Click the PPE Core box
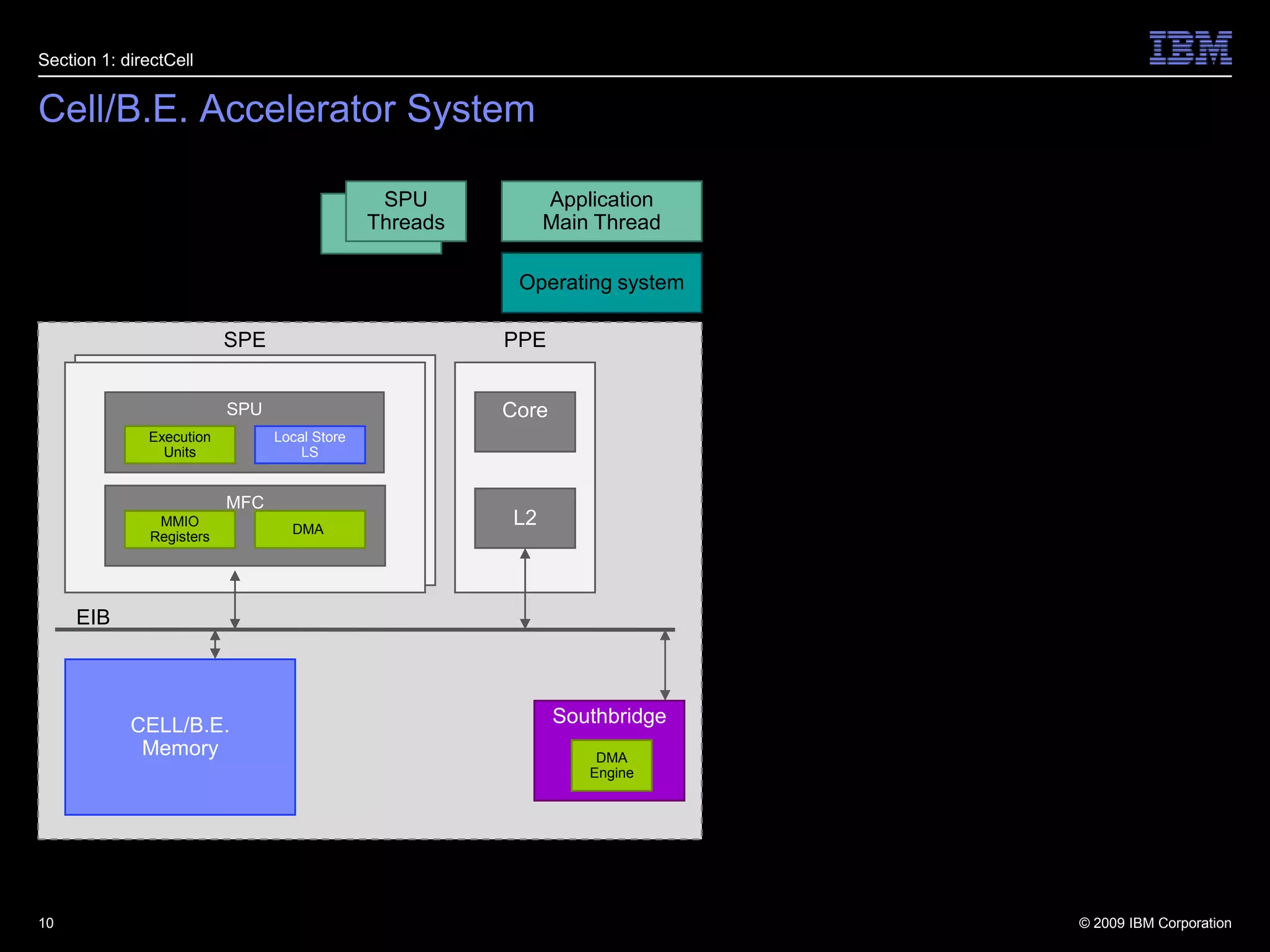 click(525, 421)
